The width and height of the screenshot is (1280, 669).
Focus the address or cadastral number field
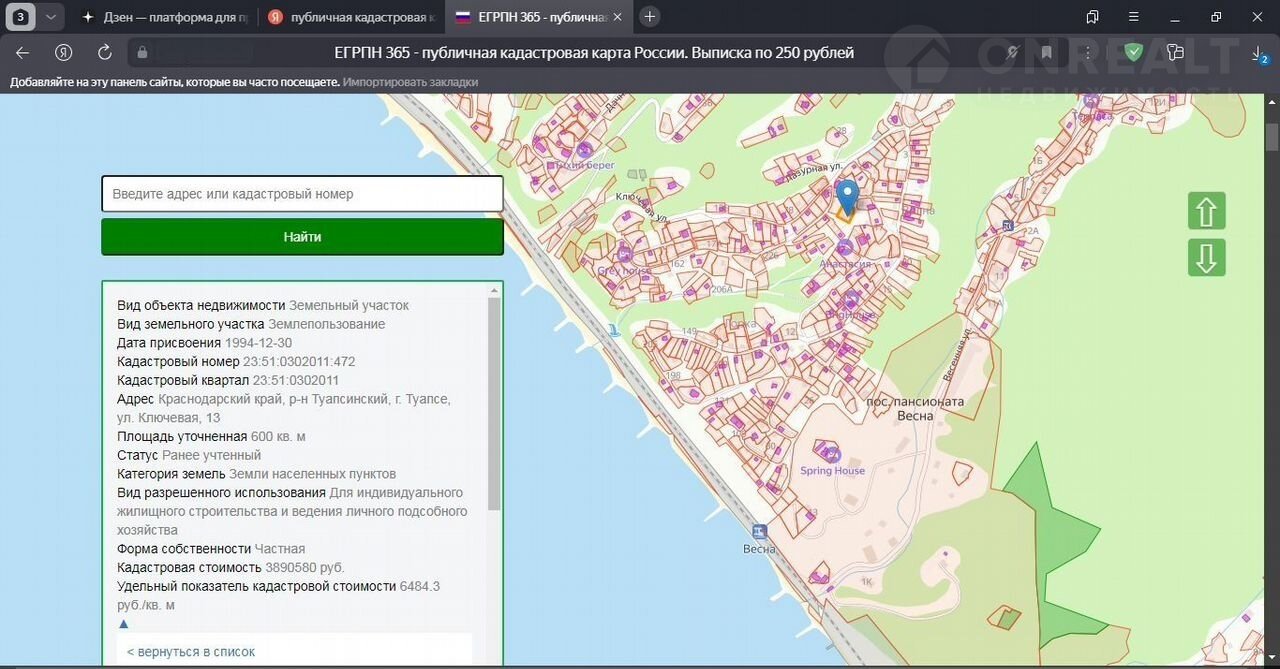(x=302, y=194)
